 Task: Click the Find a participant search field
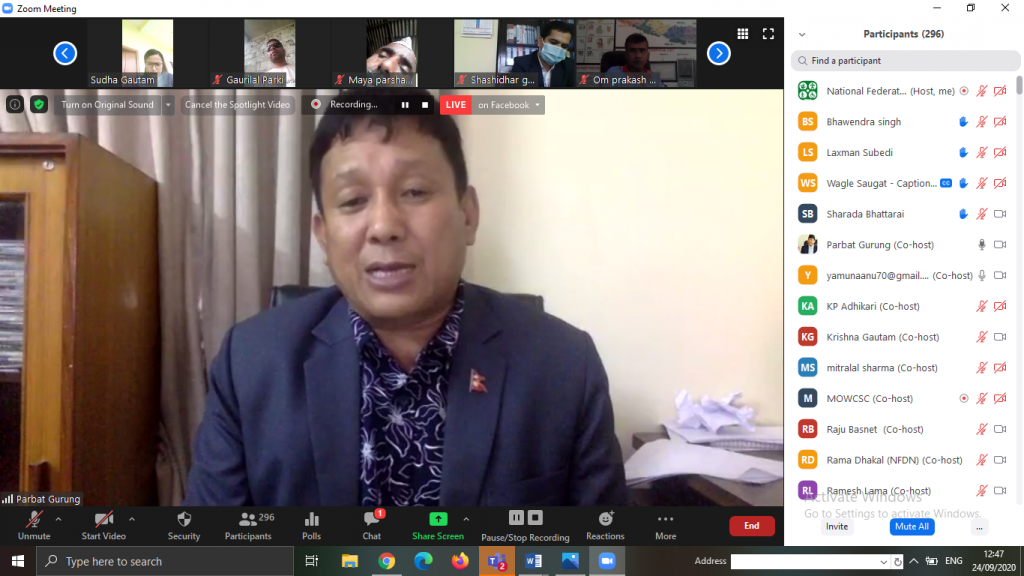[905, 61]
